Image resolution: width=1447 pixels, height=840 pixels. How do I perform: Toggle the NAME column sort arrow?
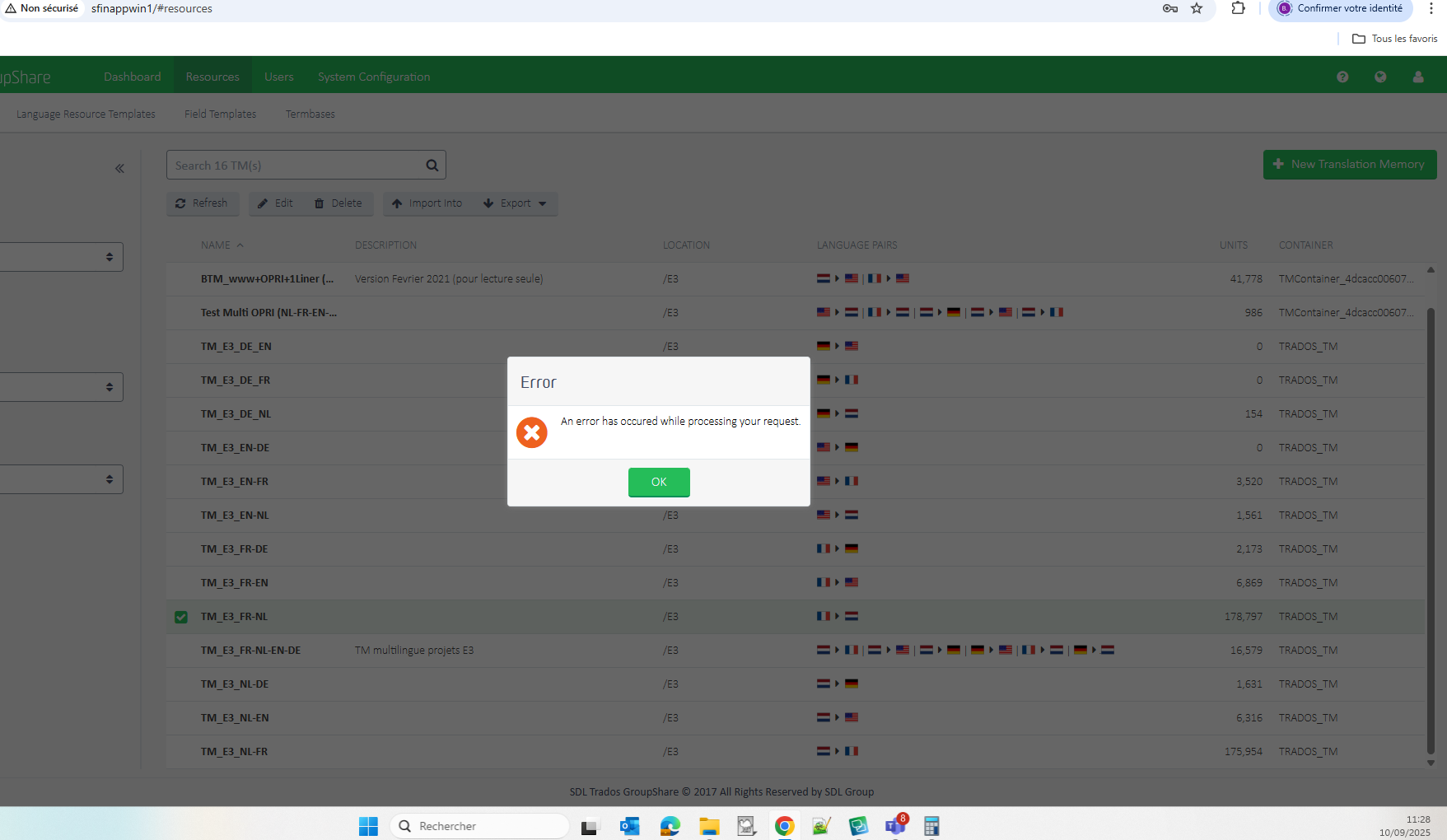pyautogui.click(x=240, y=245)
